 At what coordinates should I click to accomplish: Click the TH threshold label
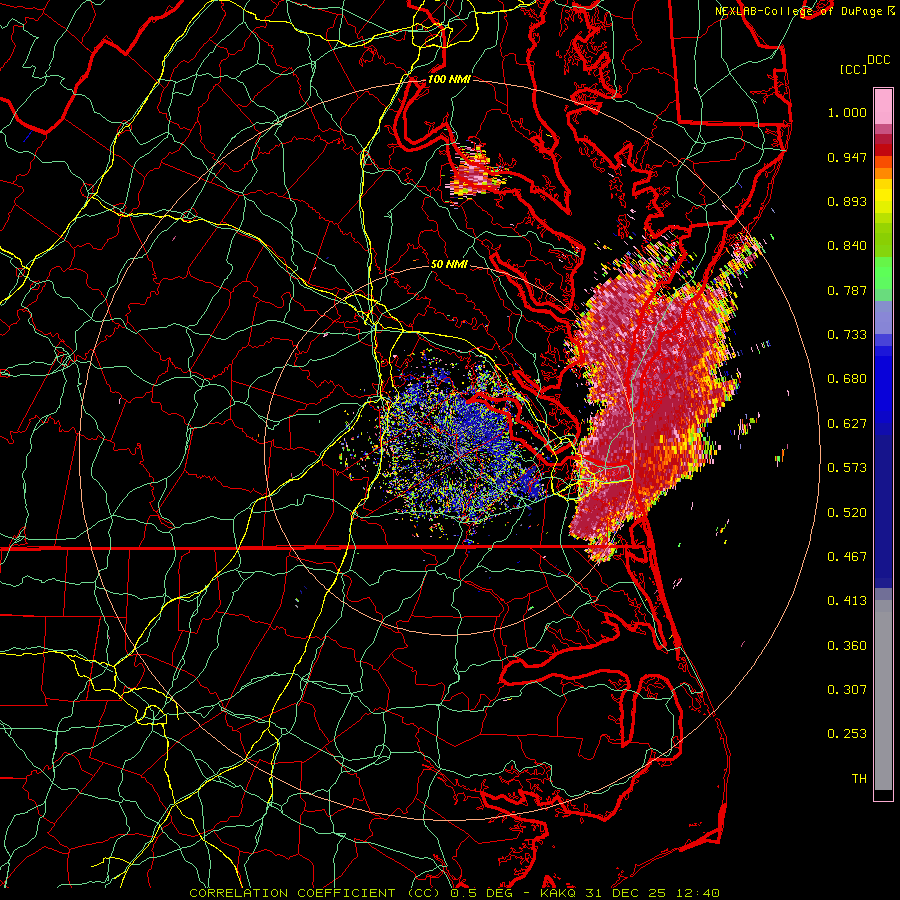(x=859, y=779)
